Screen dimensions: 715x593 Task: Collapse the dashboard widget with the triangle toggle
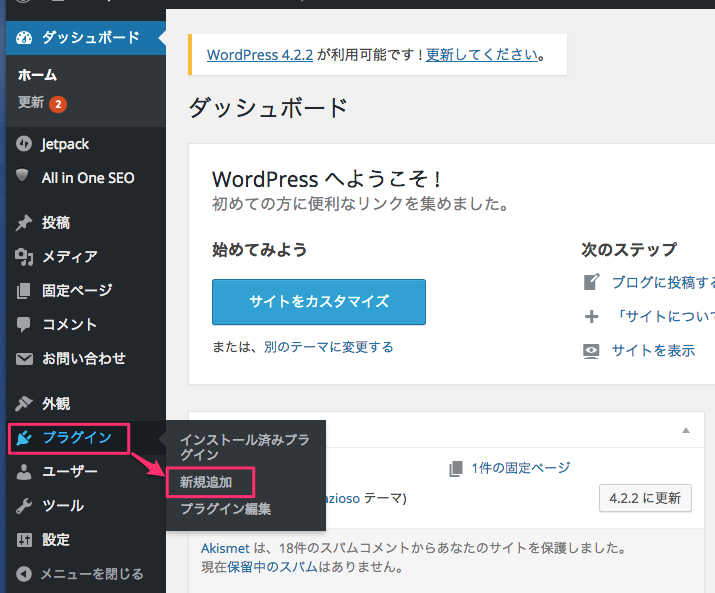tap(685, 430)
